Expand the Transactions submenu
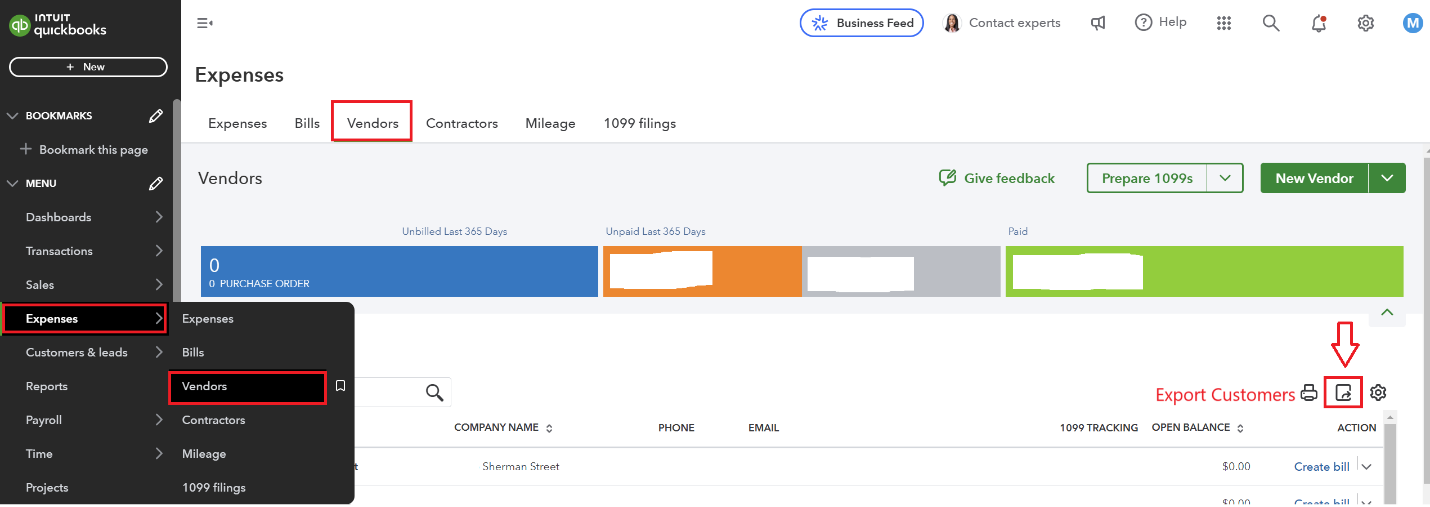This screenshot has width=1430, height=507. (159, 251)
